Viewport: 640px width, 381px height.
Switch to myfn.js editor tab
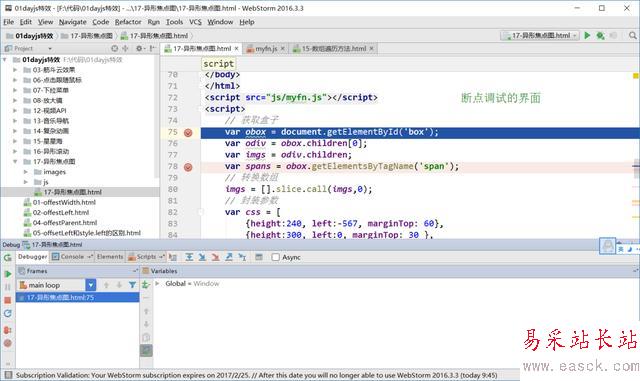(x=266, y=49)
